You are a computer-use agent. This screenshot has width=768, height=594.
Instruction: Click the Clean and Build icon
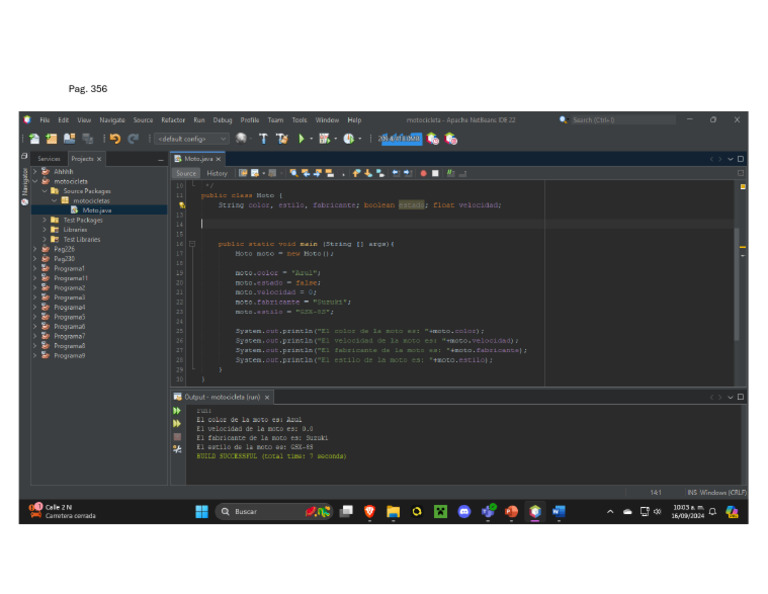point(281,139)
